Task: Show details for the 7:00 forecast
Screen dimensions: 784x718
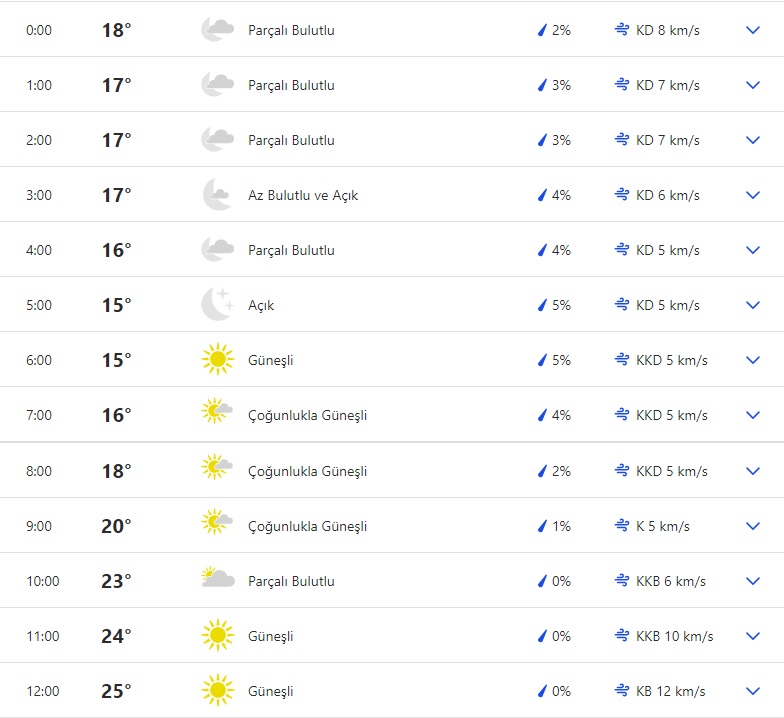Action: [754, 415]
